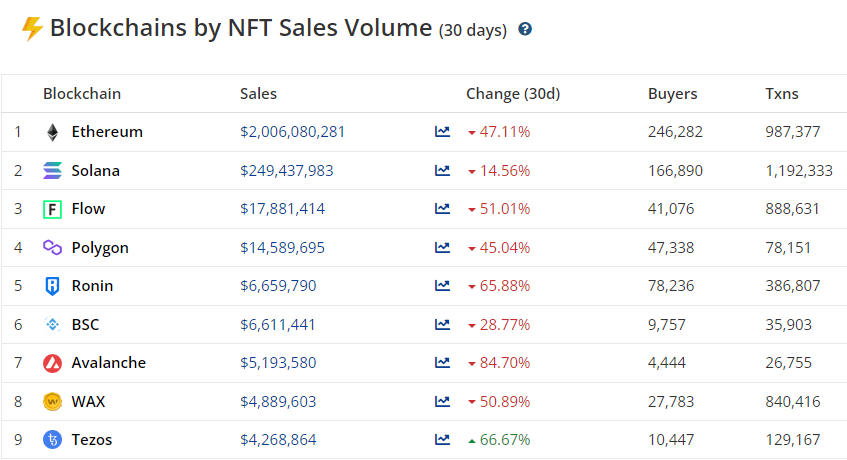The width and height of the screenshot is (847, 460).
Task: Sort by the Txns column header
Action: [x=782, y=94]
